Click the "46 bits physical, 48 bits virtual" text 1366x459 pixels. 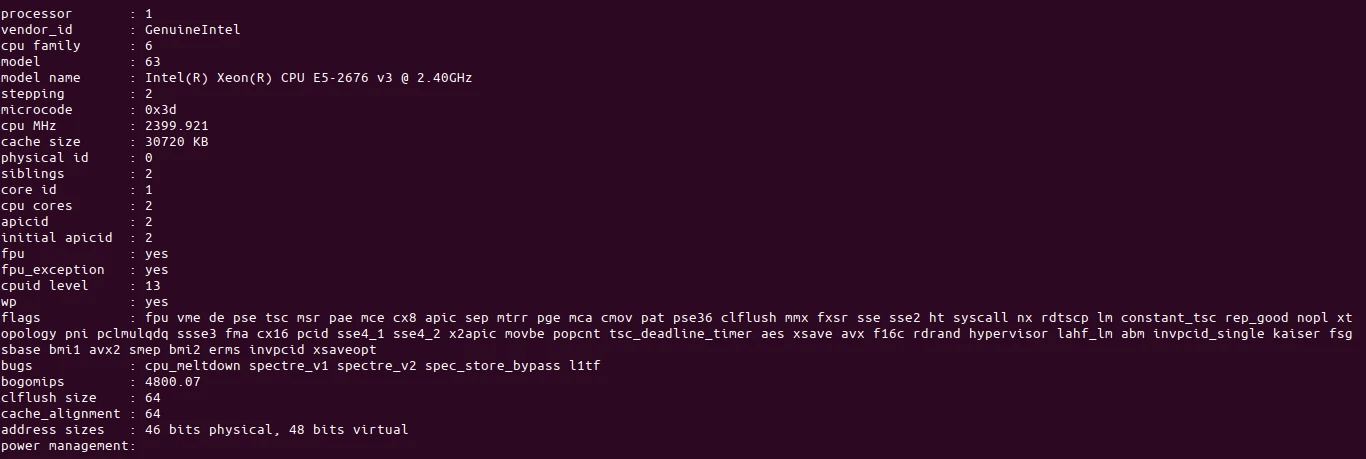pos(276,430)
